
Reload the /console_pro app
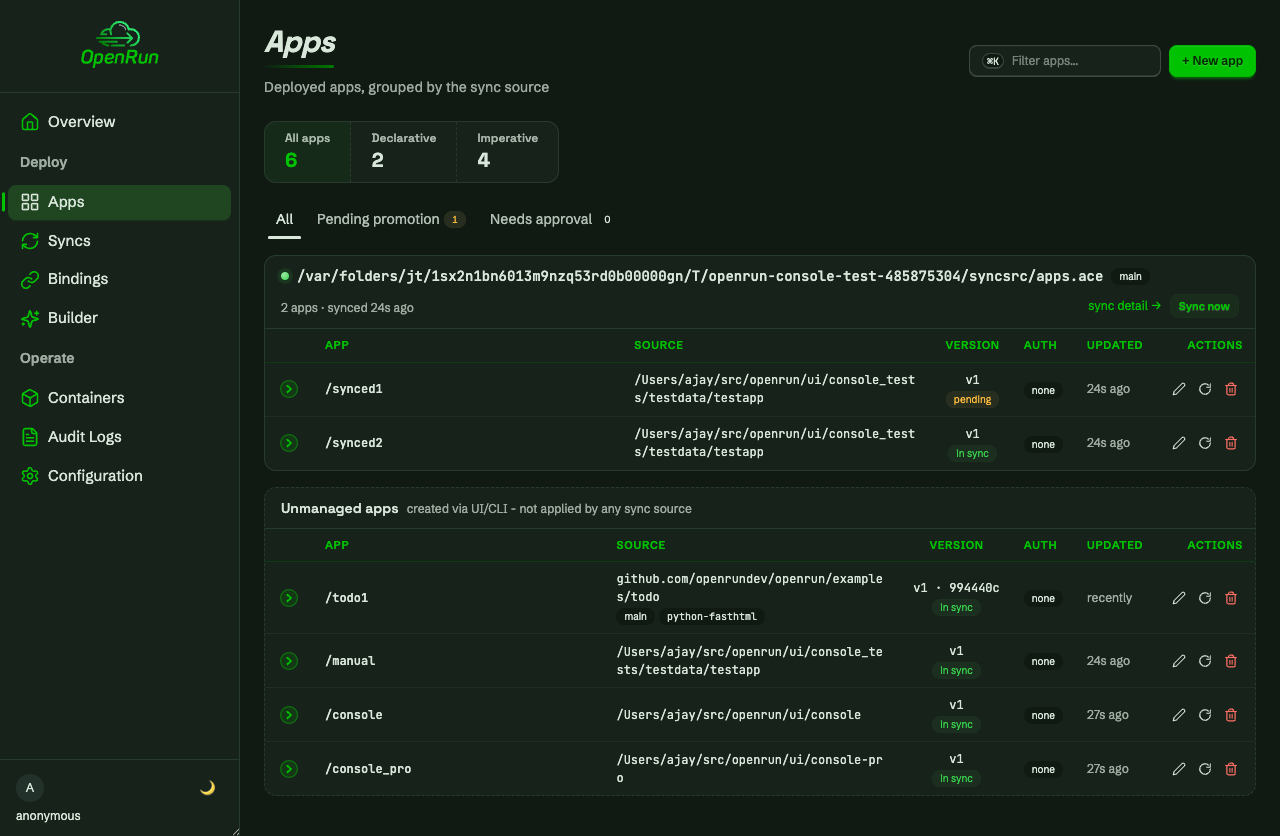(1205, 769)
